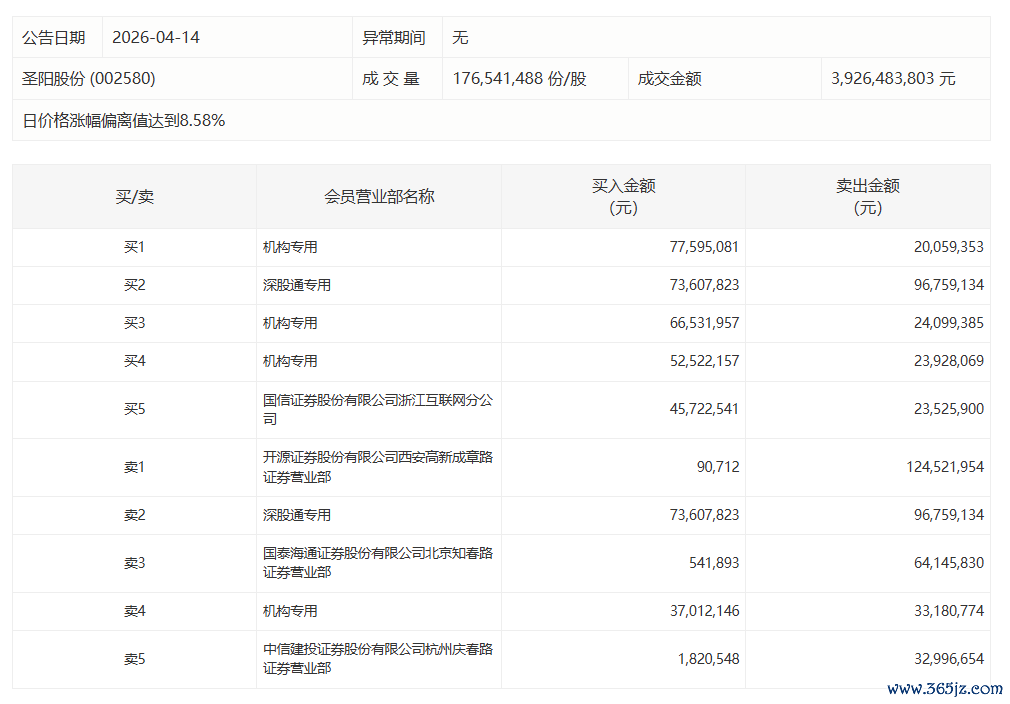Click buy amount 90,712
The image size is (1010, 704).
718,467
